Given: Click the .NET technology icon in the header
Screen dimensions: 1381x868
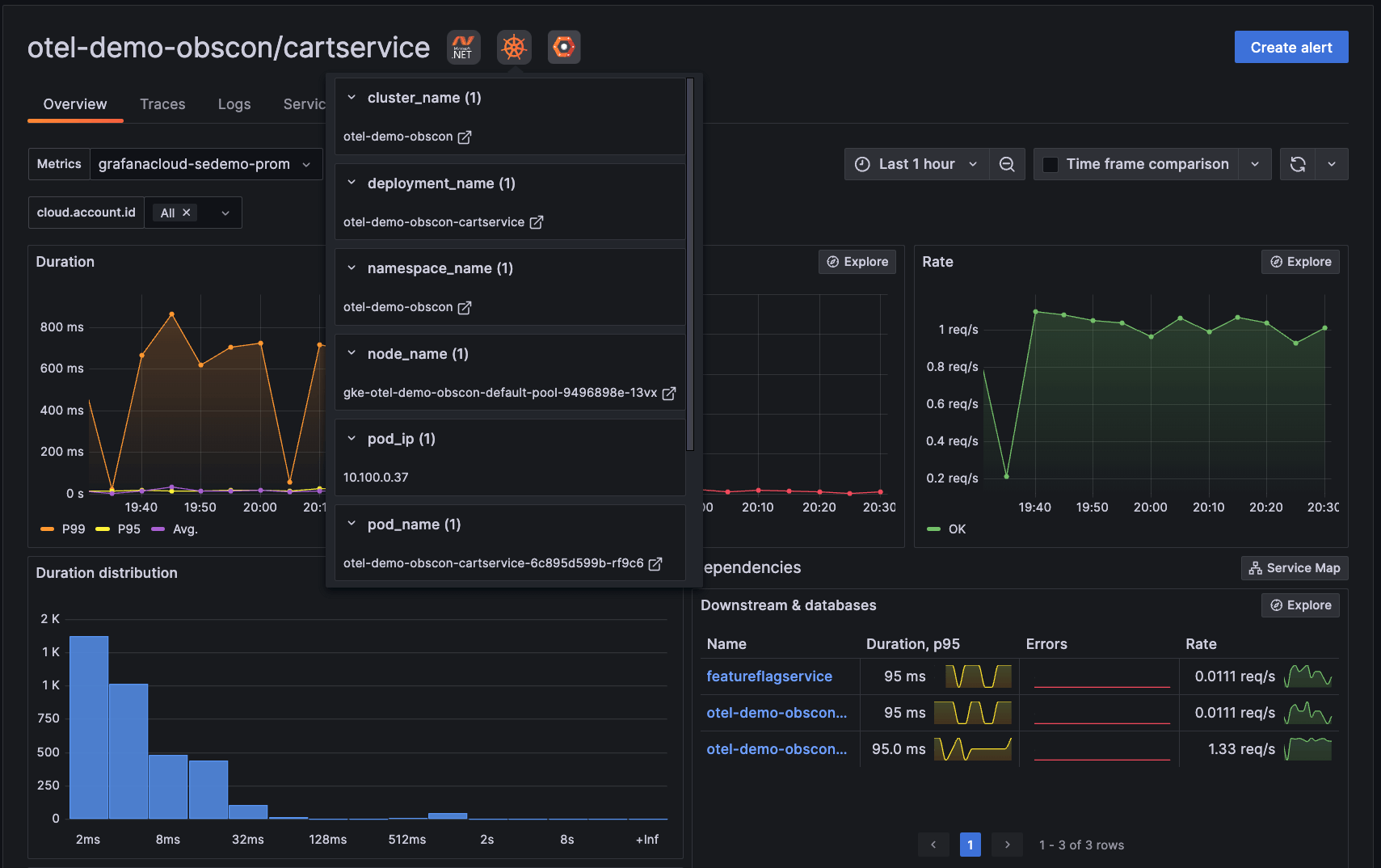Looking at the screenshot, I should tap(462, 47).
